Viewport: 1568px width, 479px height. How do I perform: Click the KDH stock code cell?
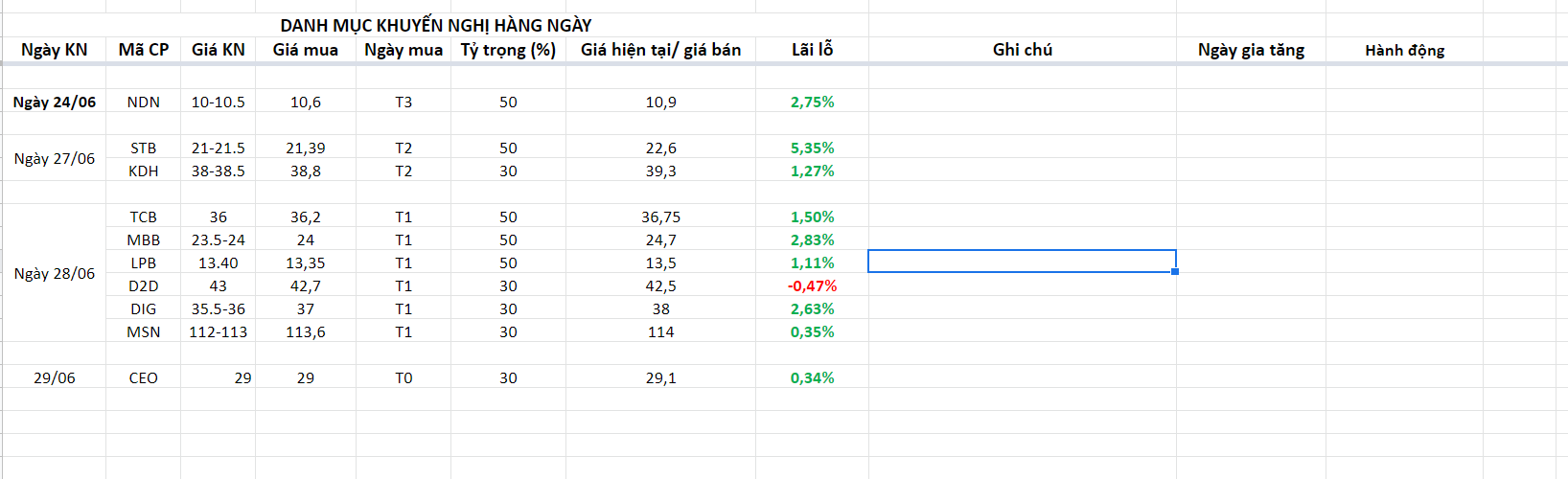pos(144,171)
